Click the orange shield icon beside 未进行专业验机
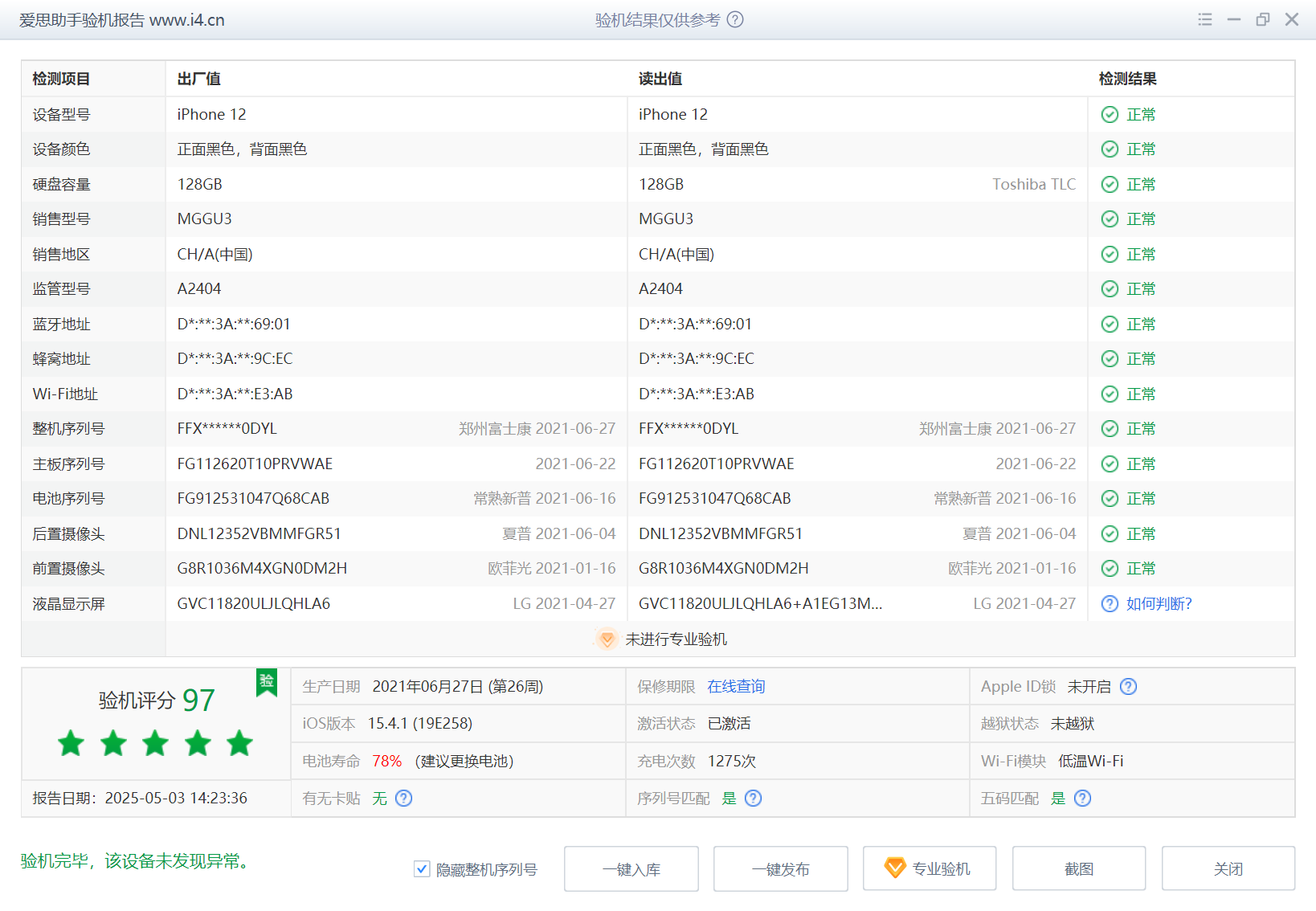 coord(607,639)
